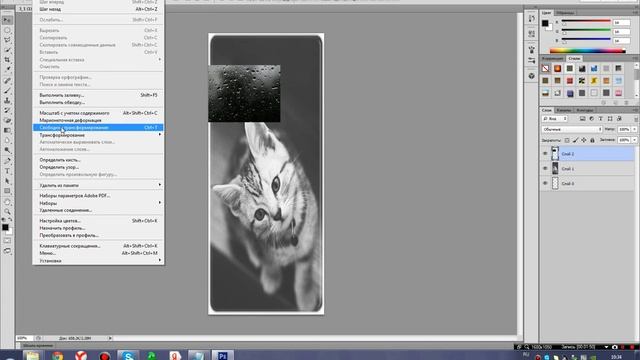
Task: Select the Crop tool
Action: (7, 60)
